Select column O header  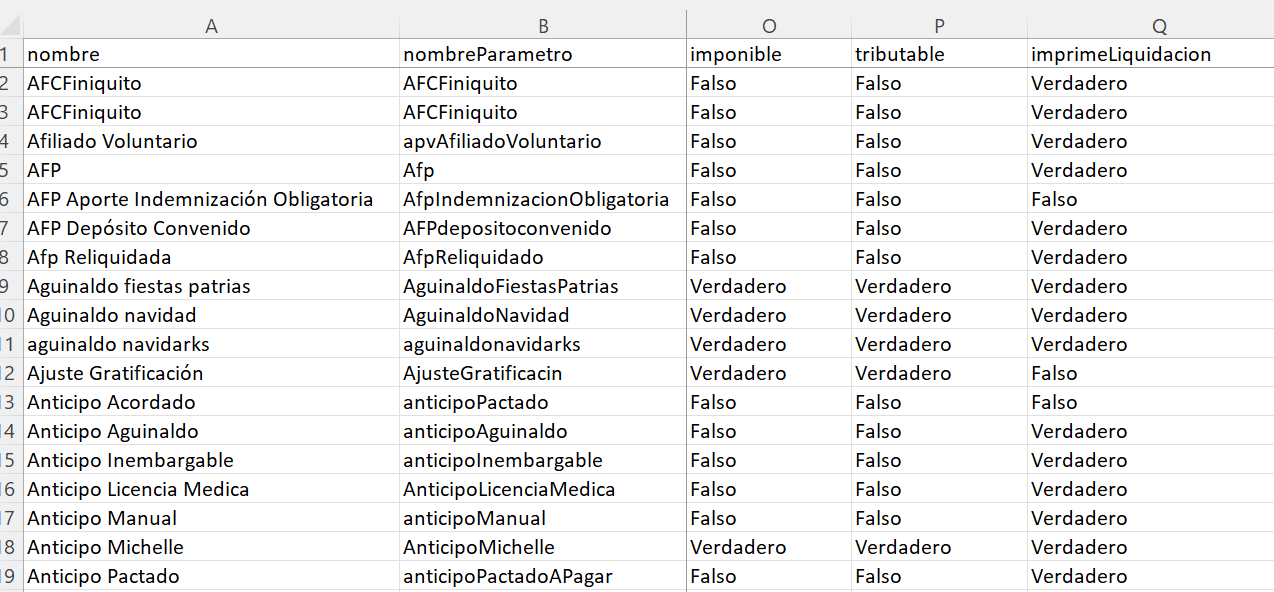(x=769, y=27)
